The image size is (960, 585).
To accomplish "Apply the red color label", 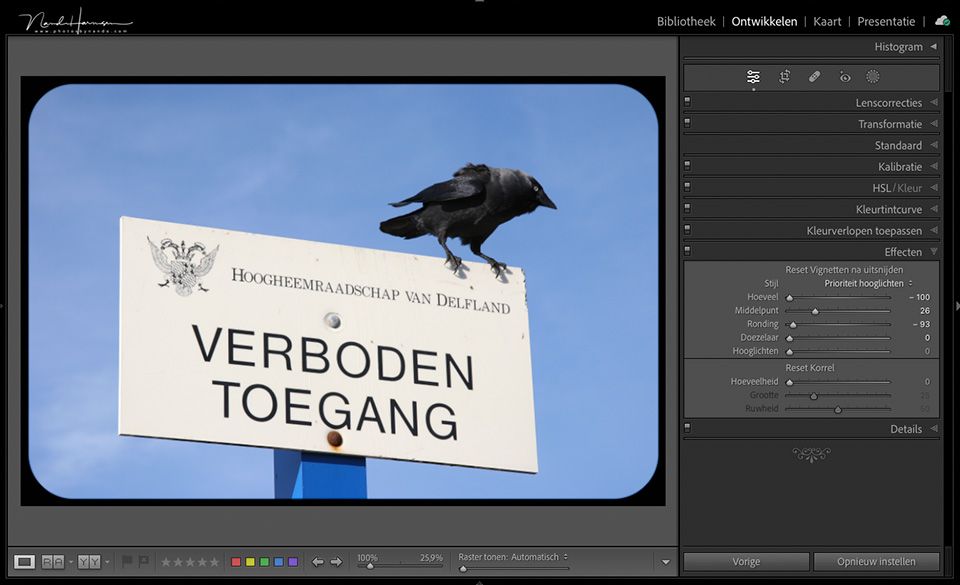I will pos(236,562).
